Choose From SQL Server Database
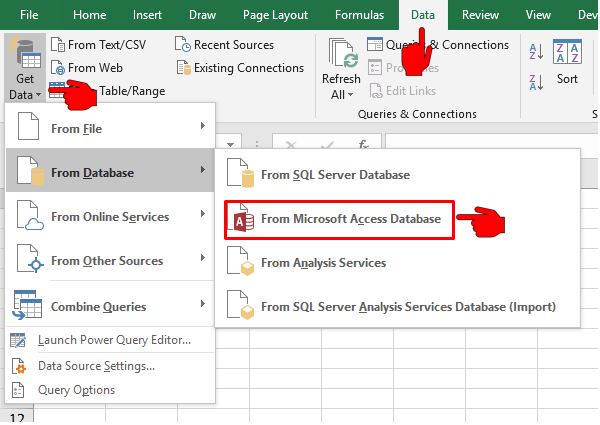The image size is (600, 425). [397, 174]
